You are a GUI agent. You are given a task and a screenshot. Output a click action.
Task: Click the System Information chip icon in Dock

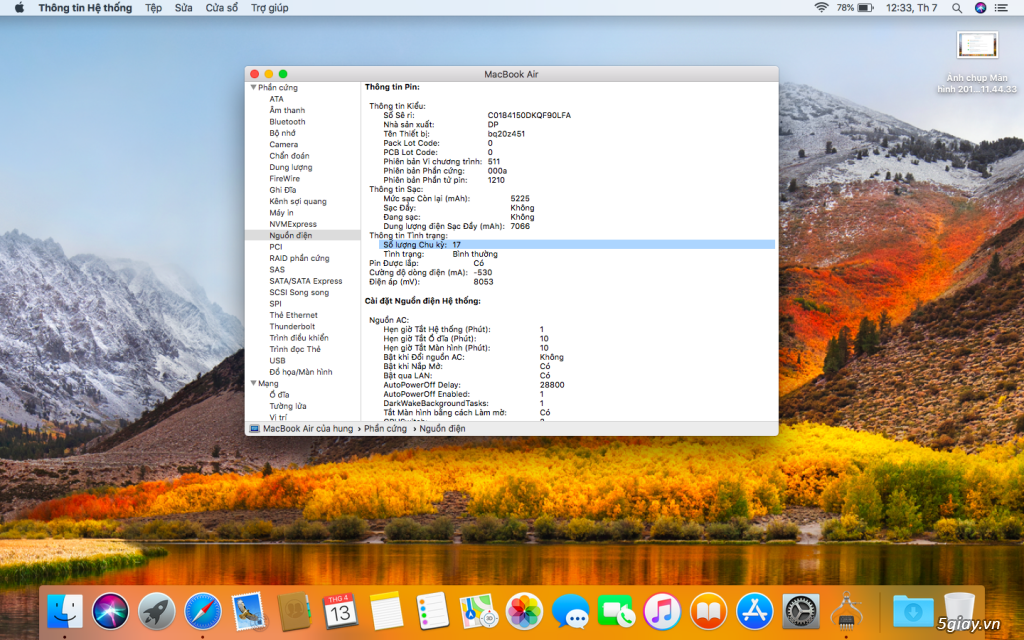coord(846,611)
